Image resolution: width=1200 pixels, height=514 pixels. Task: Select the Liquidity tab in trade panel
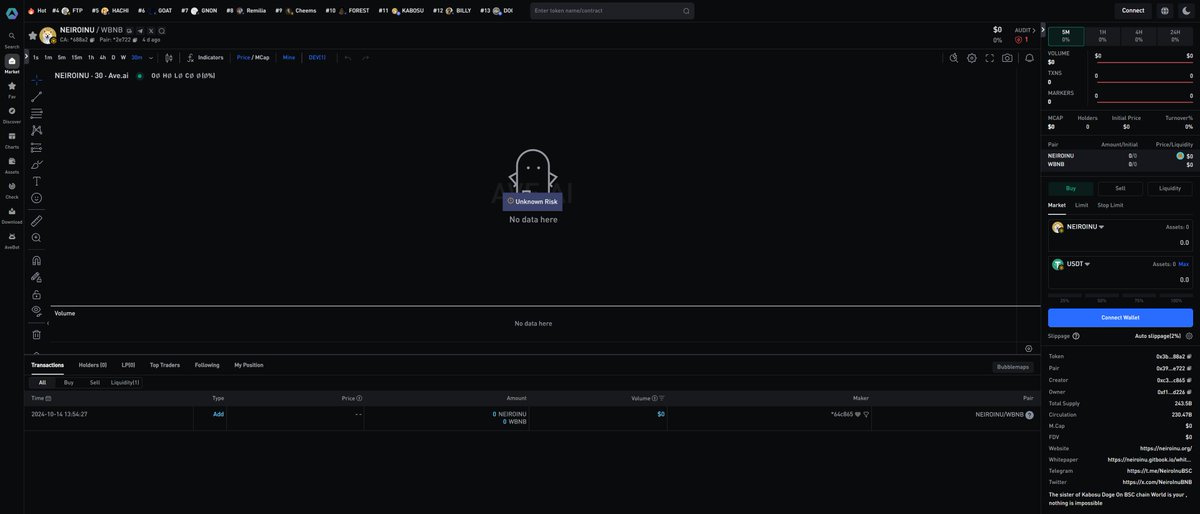1170,188
